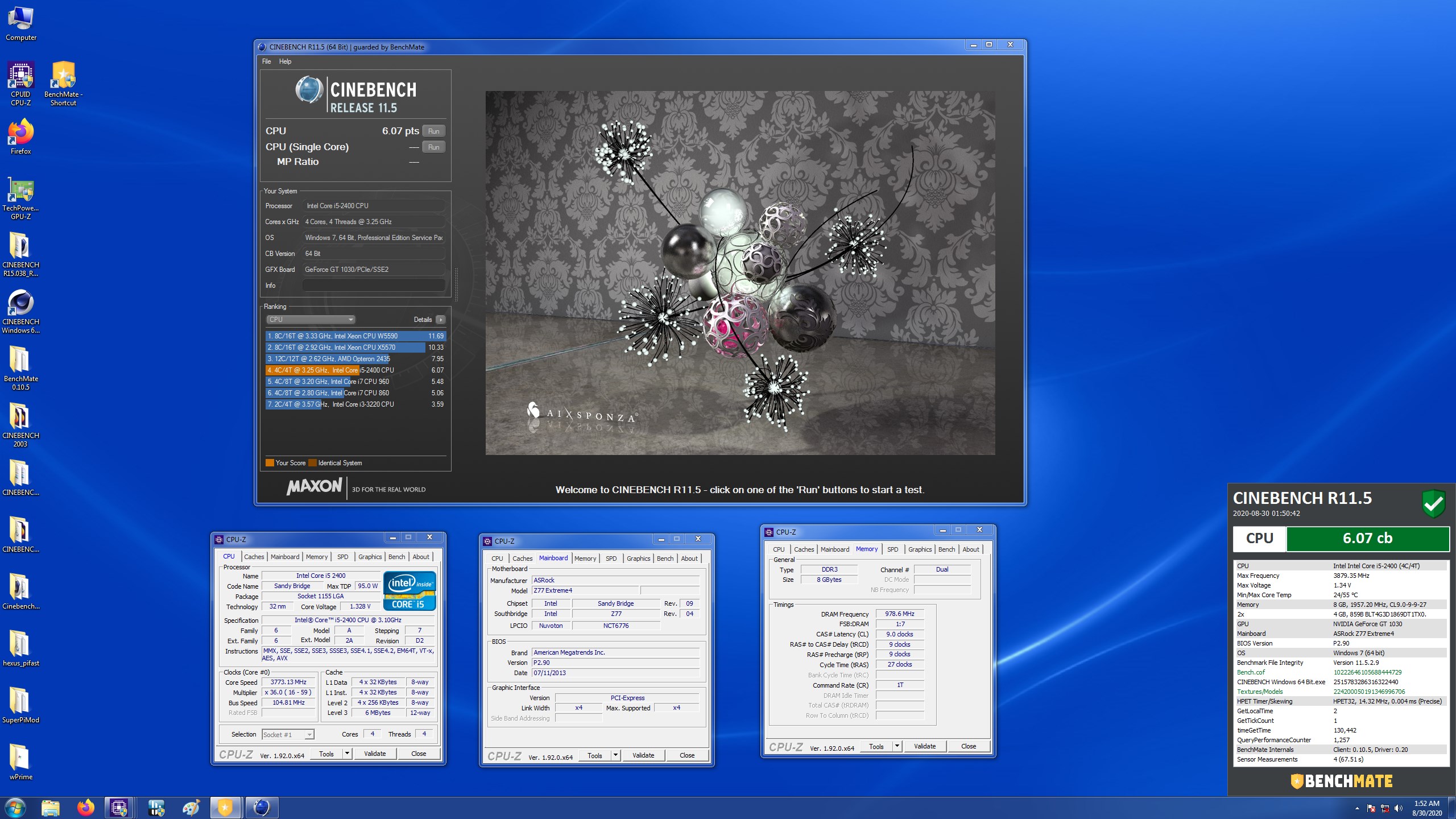1456x819 pixels.
Task: Click the Info input field in Your System
Action: coord(374,286)
